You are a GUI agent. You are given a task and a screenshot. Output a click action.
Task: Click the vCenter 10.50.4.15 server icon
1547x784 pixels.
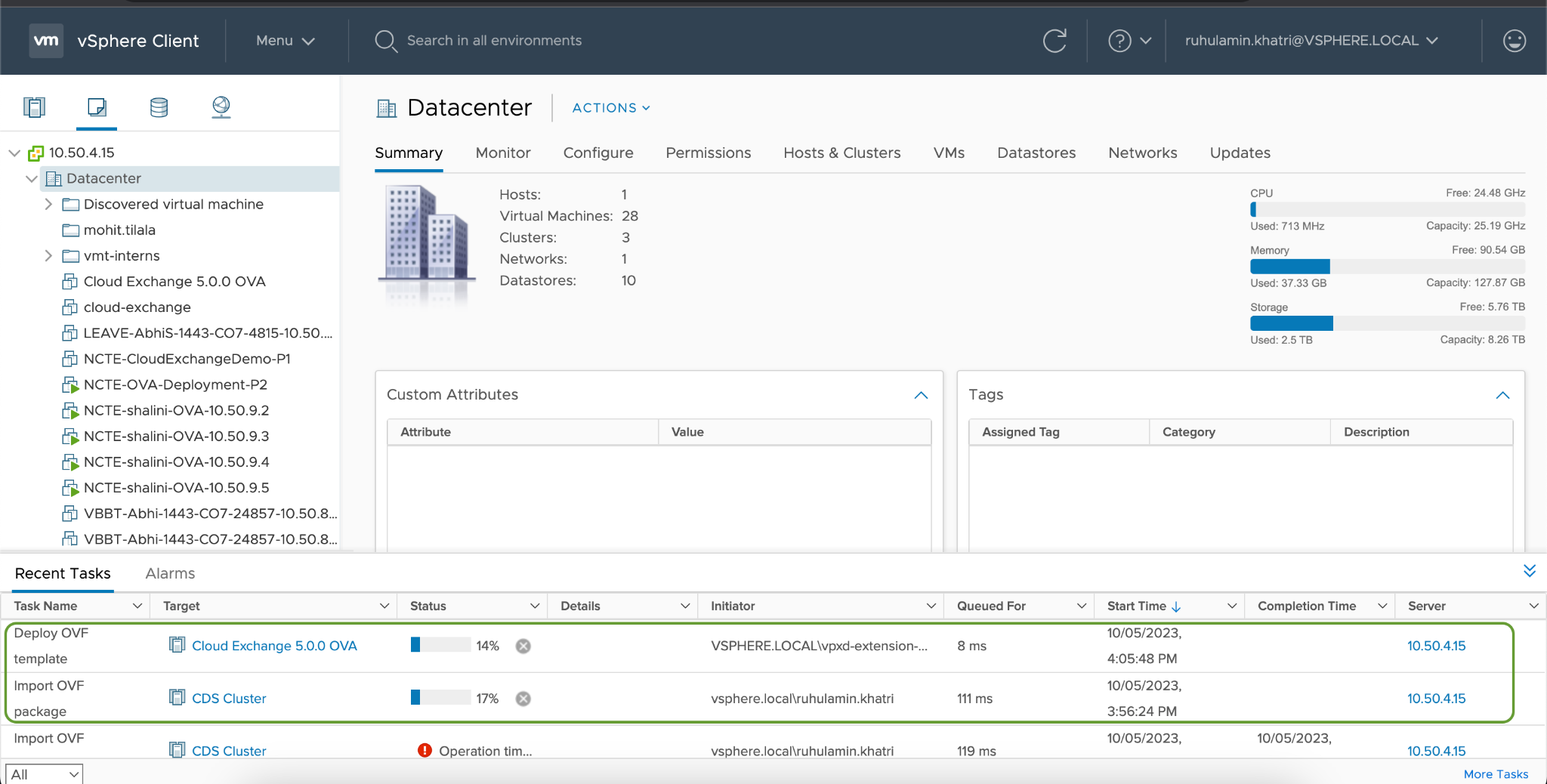click(36, 153)
